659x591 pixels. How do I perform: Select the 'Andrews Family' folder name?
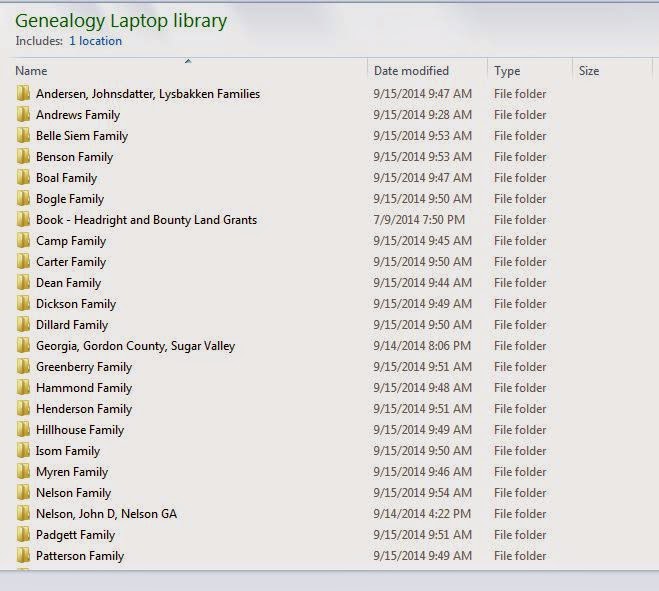[x=78, y=115]
